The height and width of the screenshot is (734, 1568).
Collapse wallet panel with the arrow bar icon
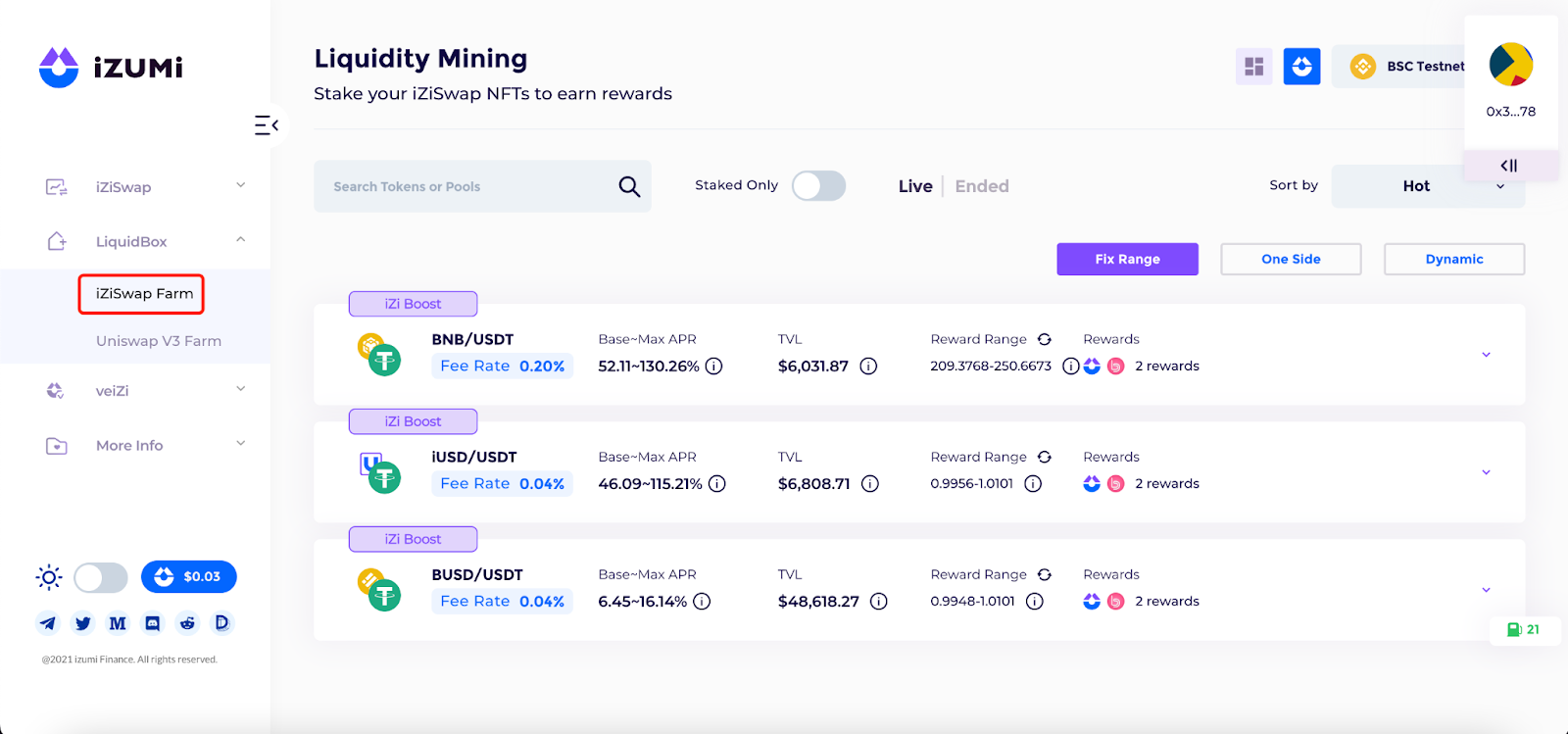pyautogui.click(x=1509, y=166)
